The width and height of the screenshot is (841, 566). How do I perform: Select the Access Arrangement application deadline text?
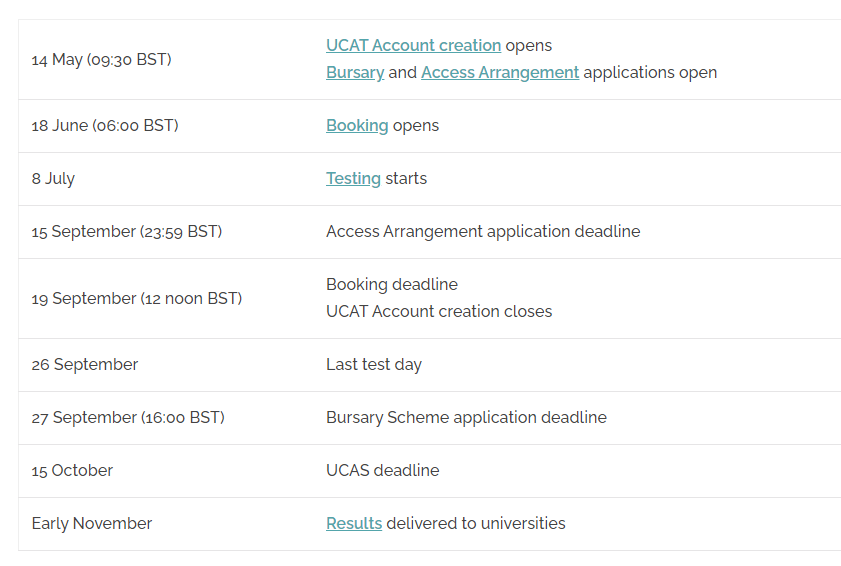point(483,232)
